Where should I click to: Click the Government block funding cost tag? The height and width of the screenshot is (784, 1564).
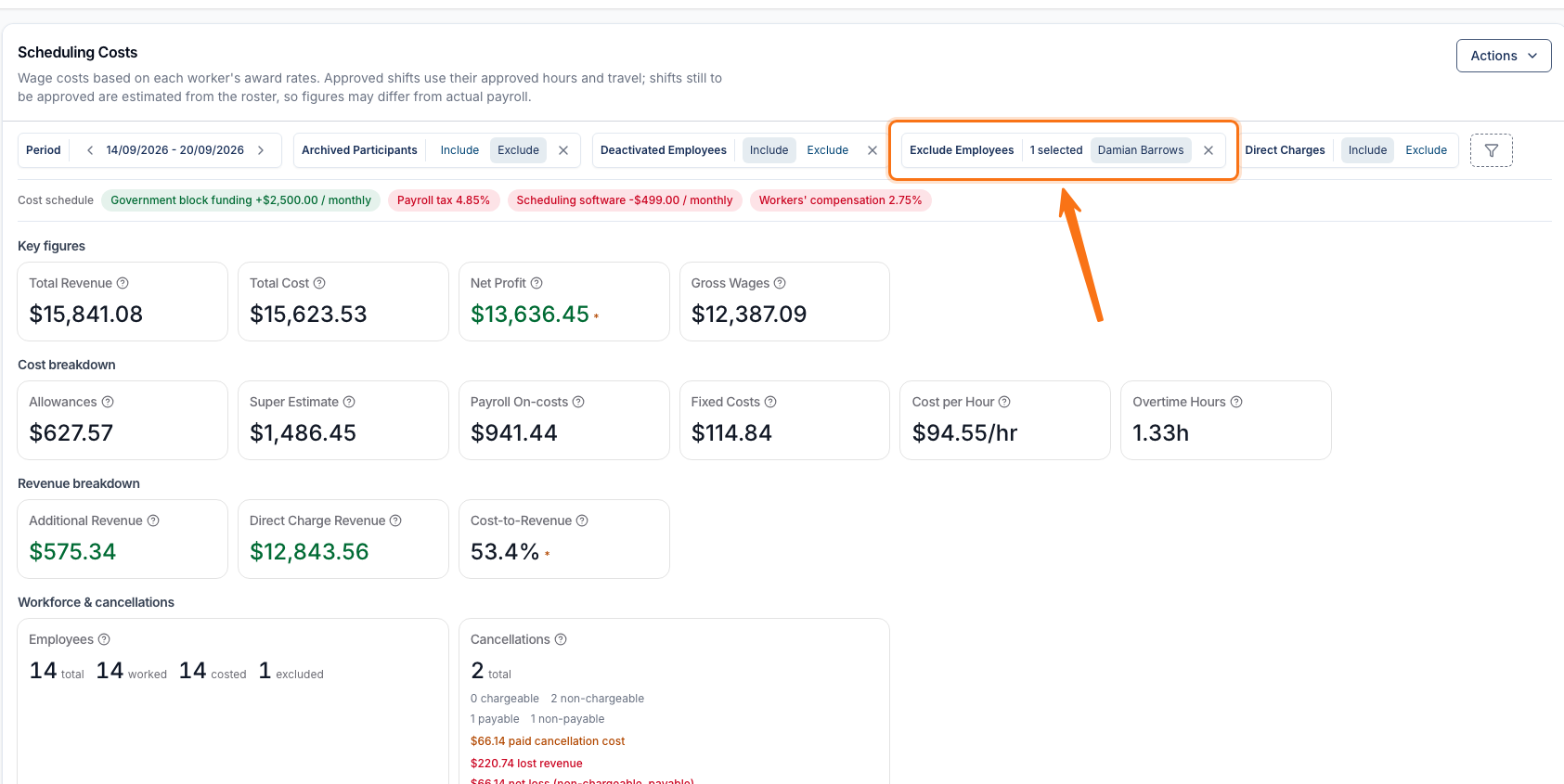240,200
